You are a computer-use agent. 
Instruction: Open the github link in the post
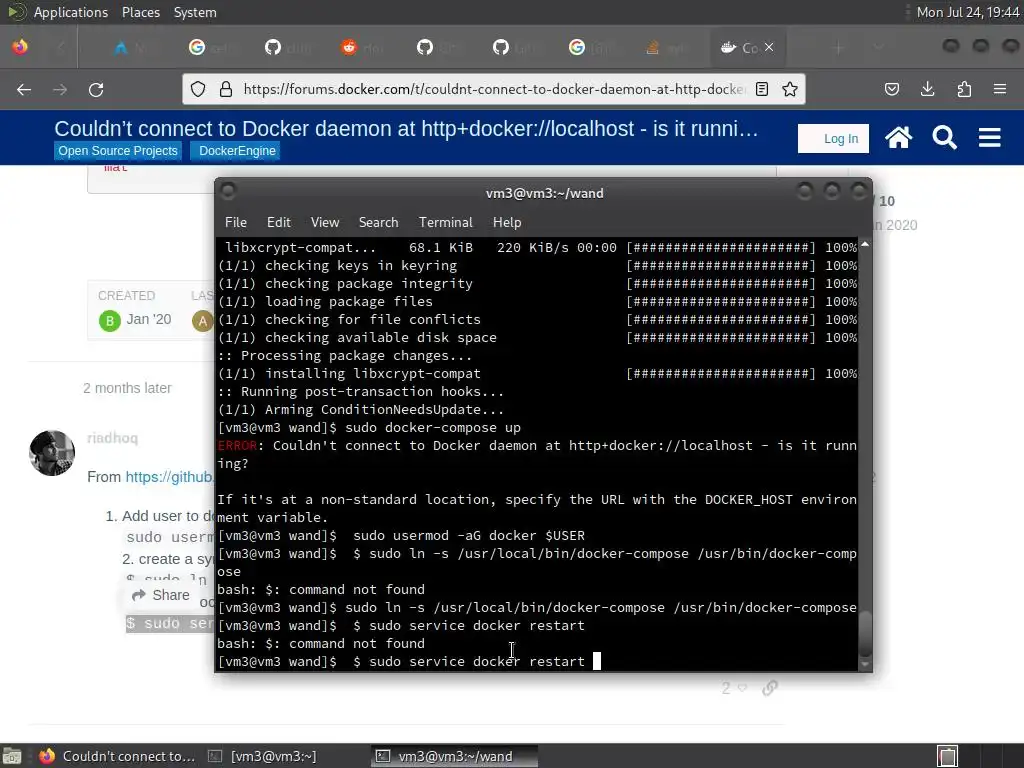click(169, 477)
